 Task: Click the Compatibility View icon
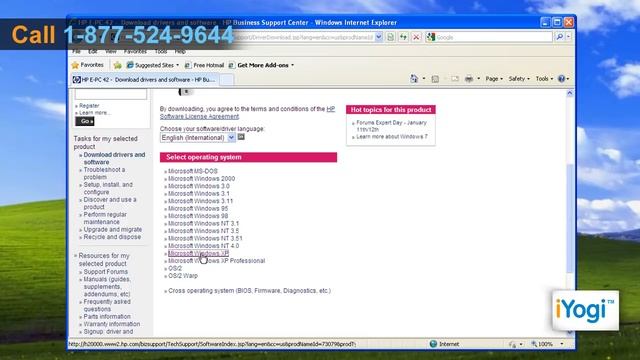390,37
